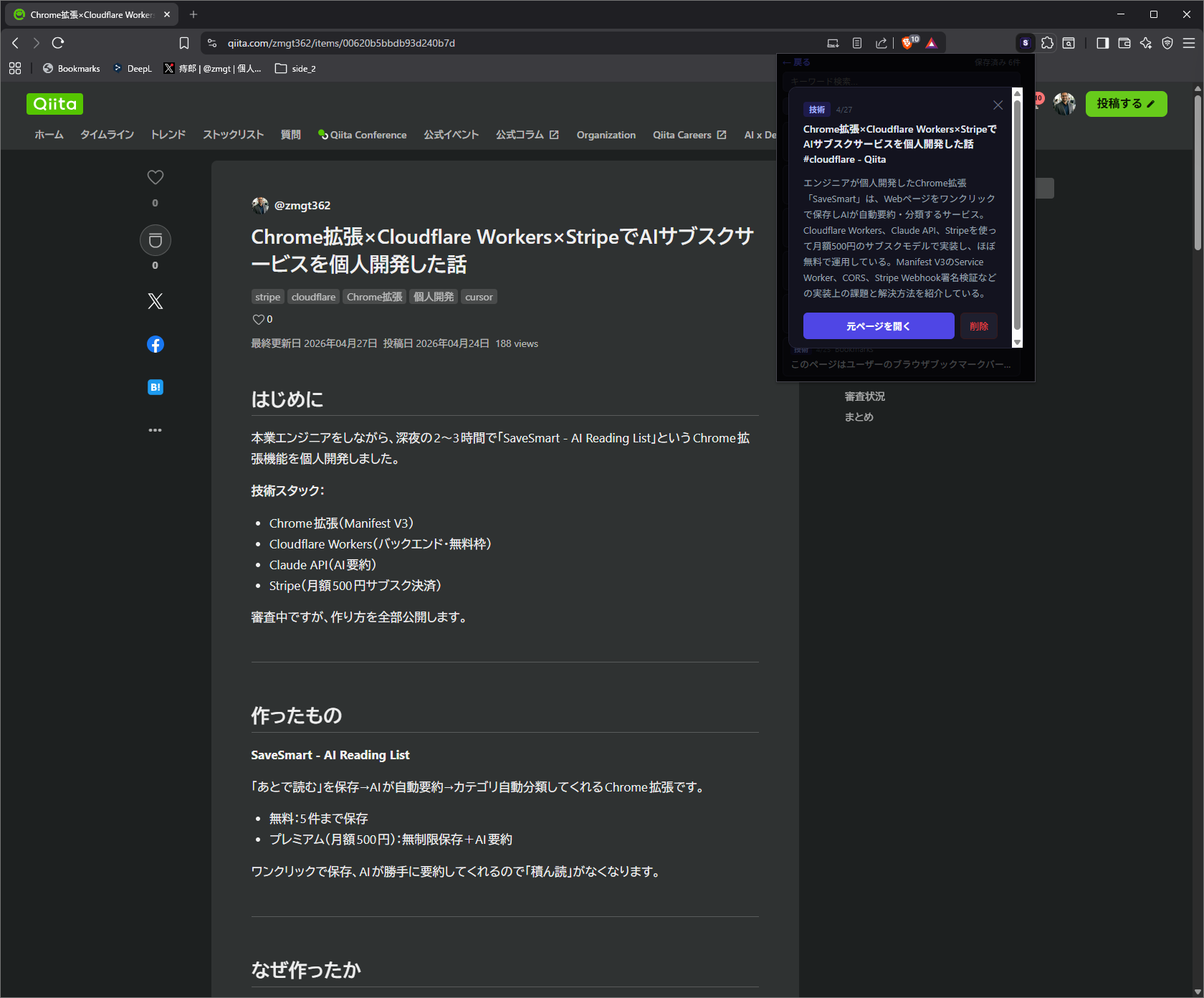Open Qiita Conference nav item
Image resolution: width=1204 pixels, height=998 pixels.
coord(362,135)
